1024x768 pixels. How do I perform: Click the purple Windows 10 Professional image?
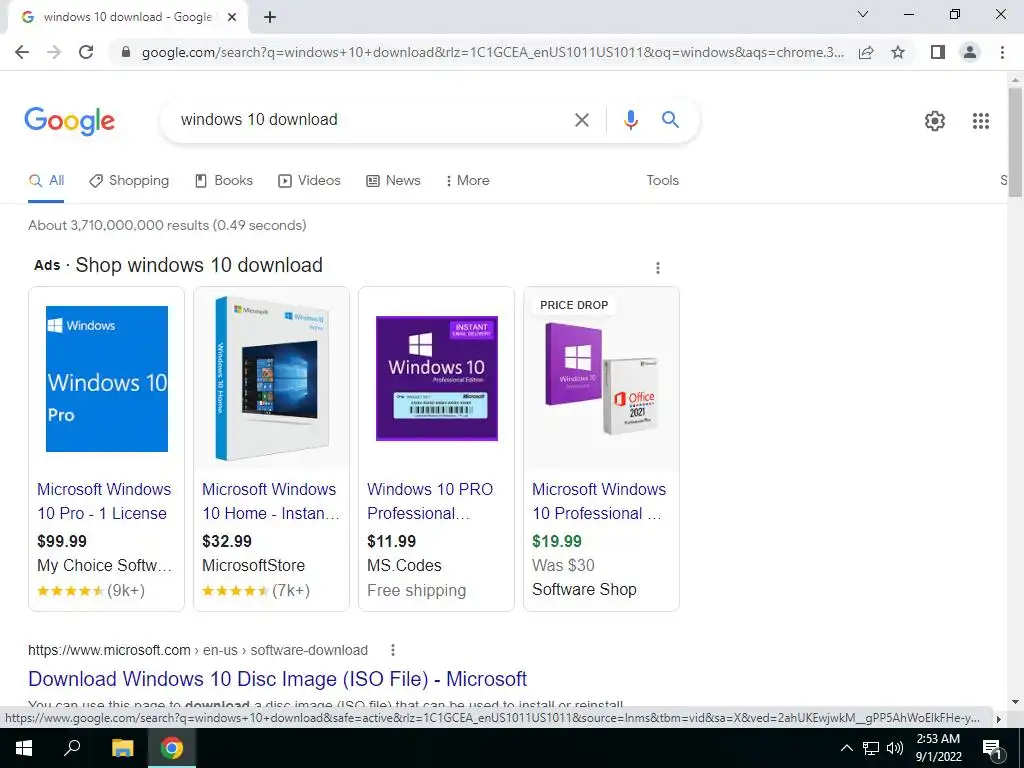pyautogui.click(x=436, y=379)
